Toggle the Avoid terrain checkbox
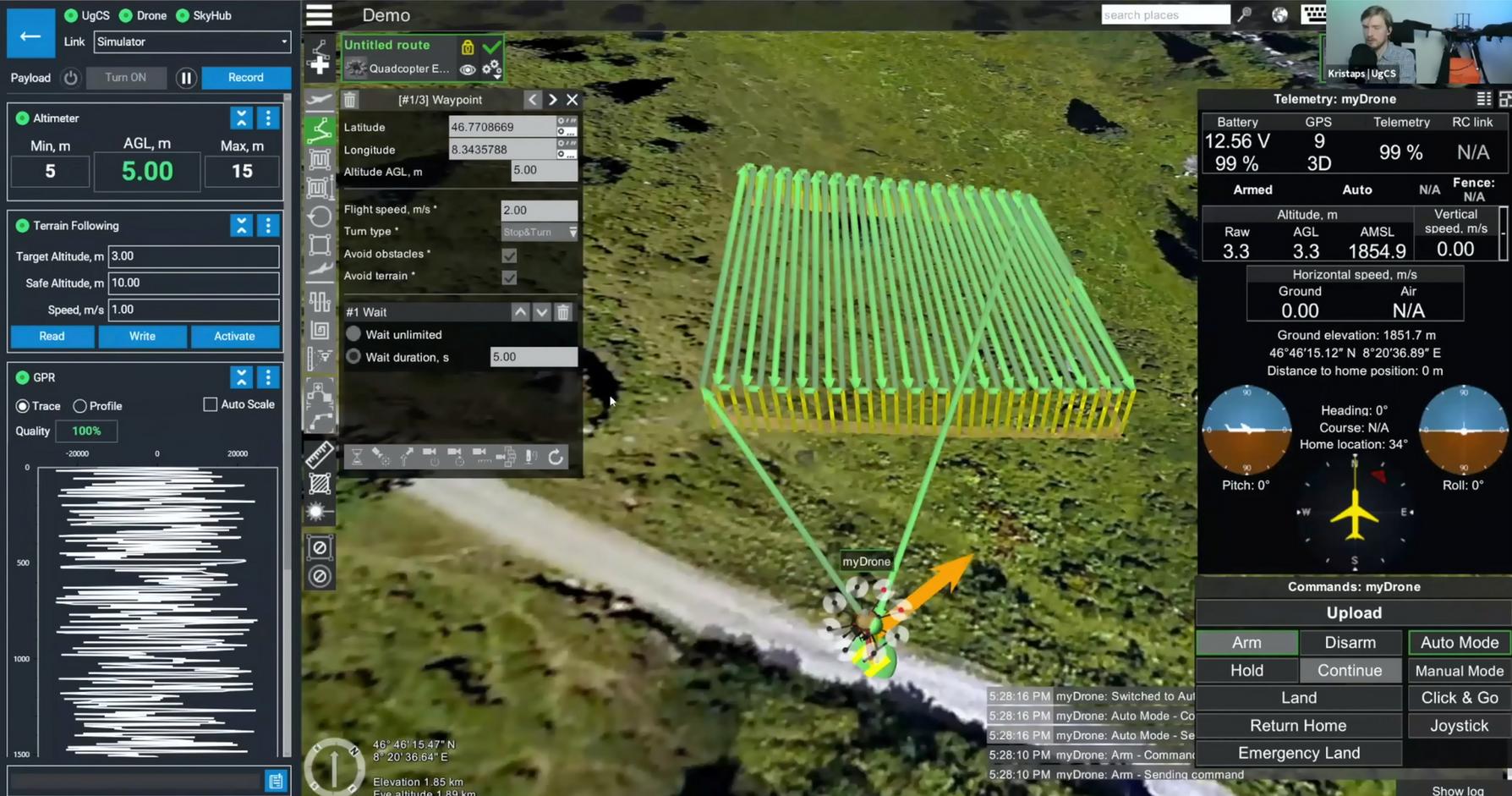 509,277
